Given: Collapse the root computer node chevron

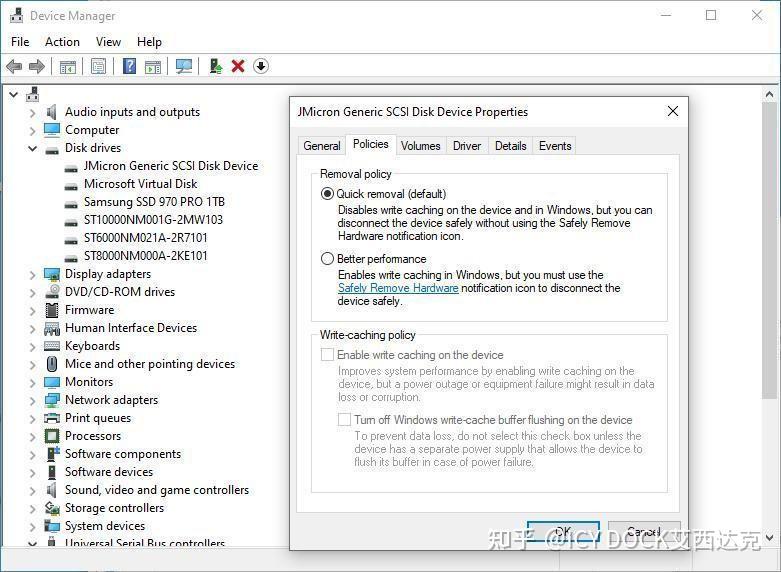Looking at the screenshot, I should [13, 94].
